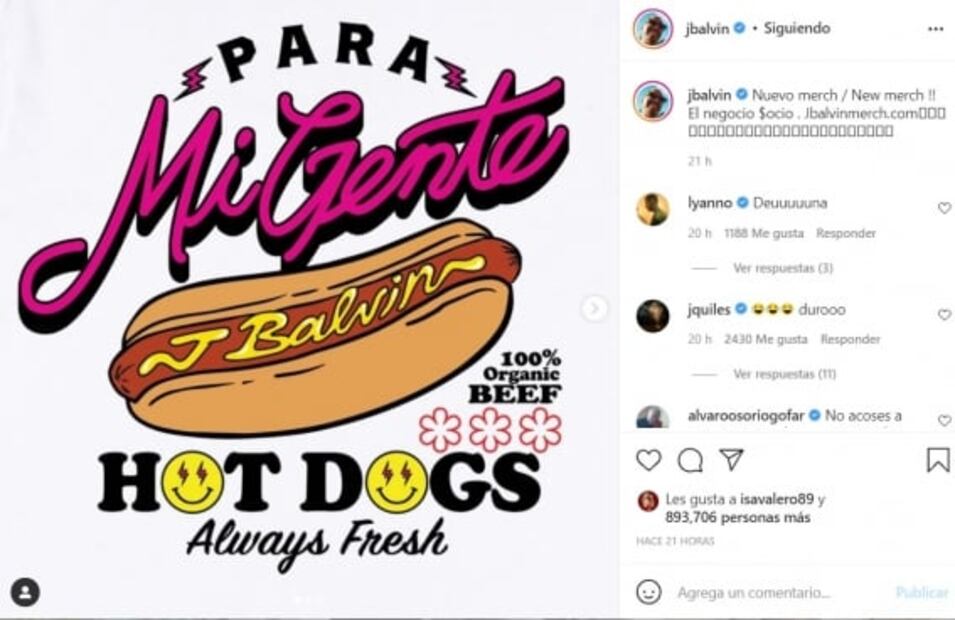Open emoji picker in comment box
Image resolution: width=955 pixels, height=620 pixels.
tap(649, 592)
